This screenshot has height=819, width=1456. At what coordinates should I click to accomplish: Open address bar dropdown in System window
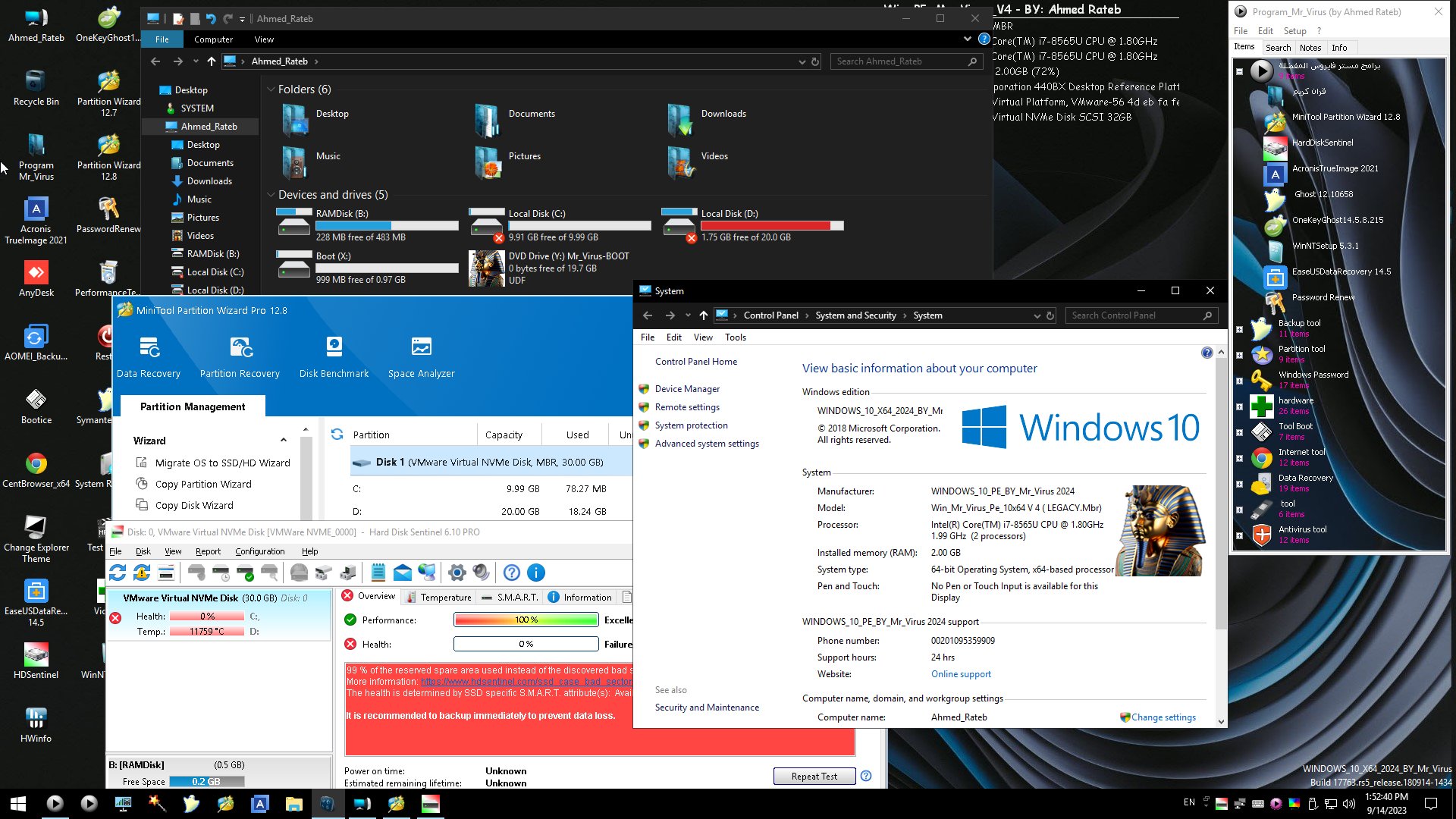[1037, 315]
